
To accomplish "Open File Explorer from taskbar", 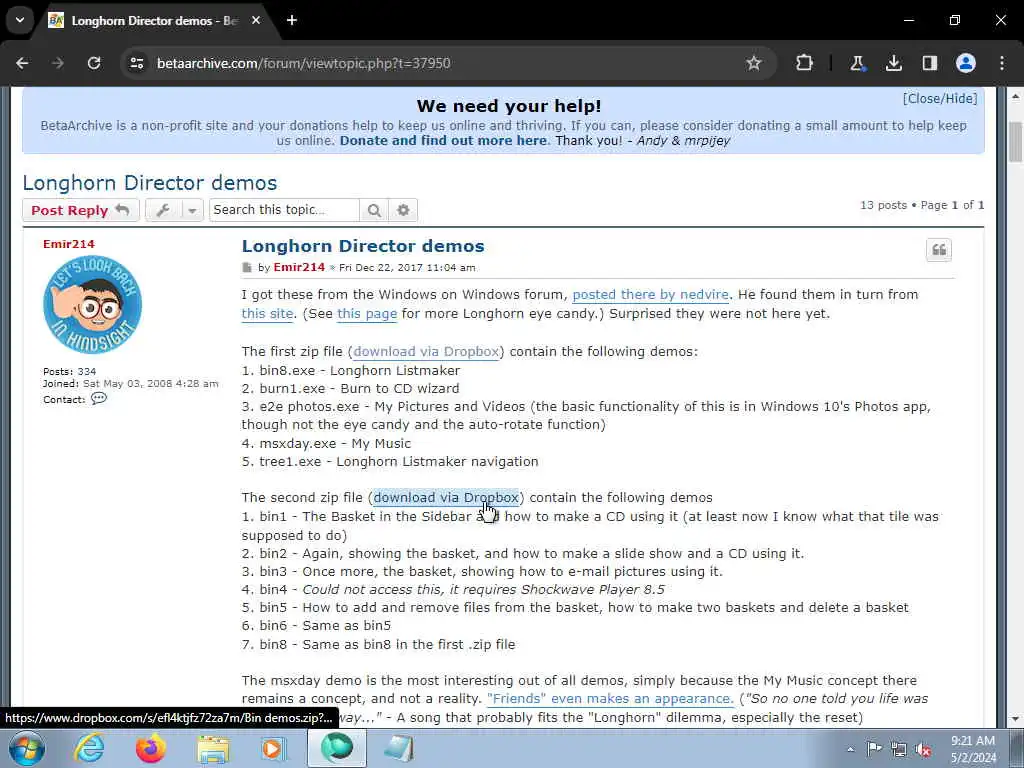I will pyautogui.click(x=214, y=748).
